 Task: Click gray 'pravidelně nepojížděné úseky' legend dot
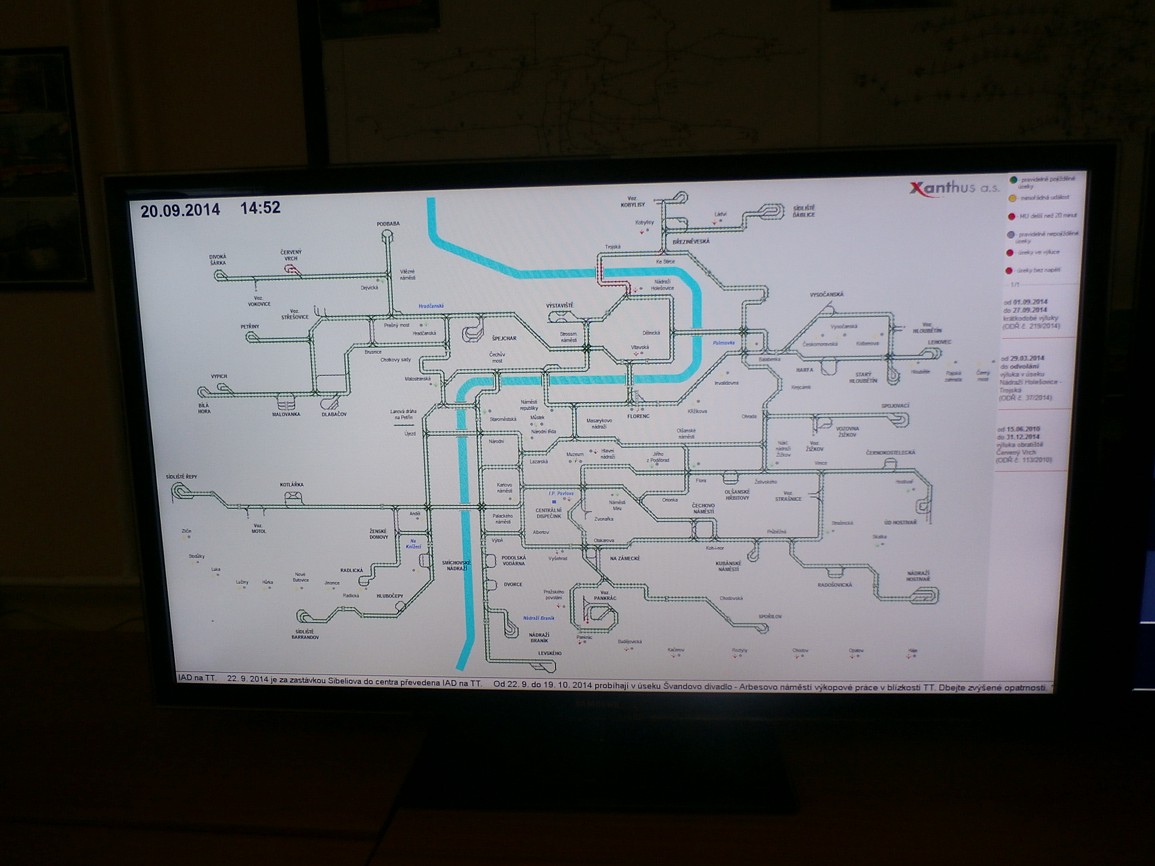coord(1011,235)
